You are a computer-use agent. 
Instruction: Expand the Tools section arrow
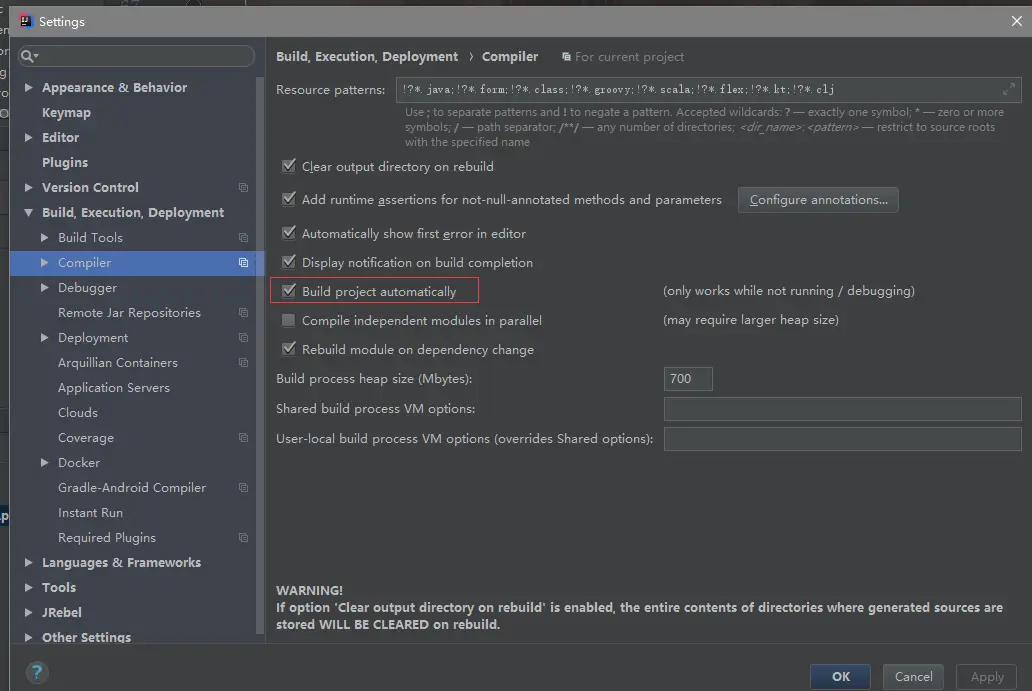[28, 587]
